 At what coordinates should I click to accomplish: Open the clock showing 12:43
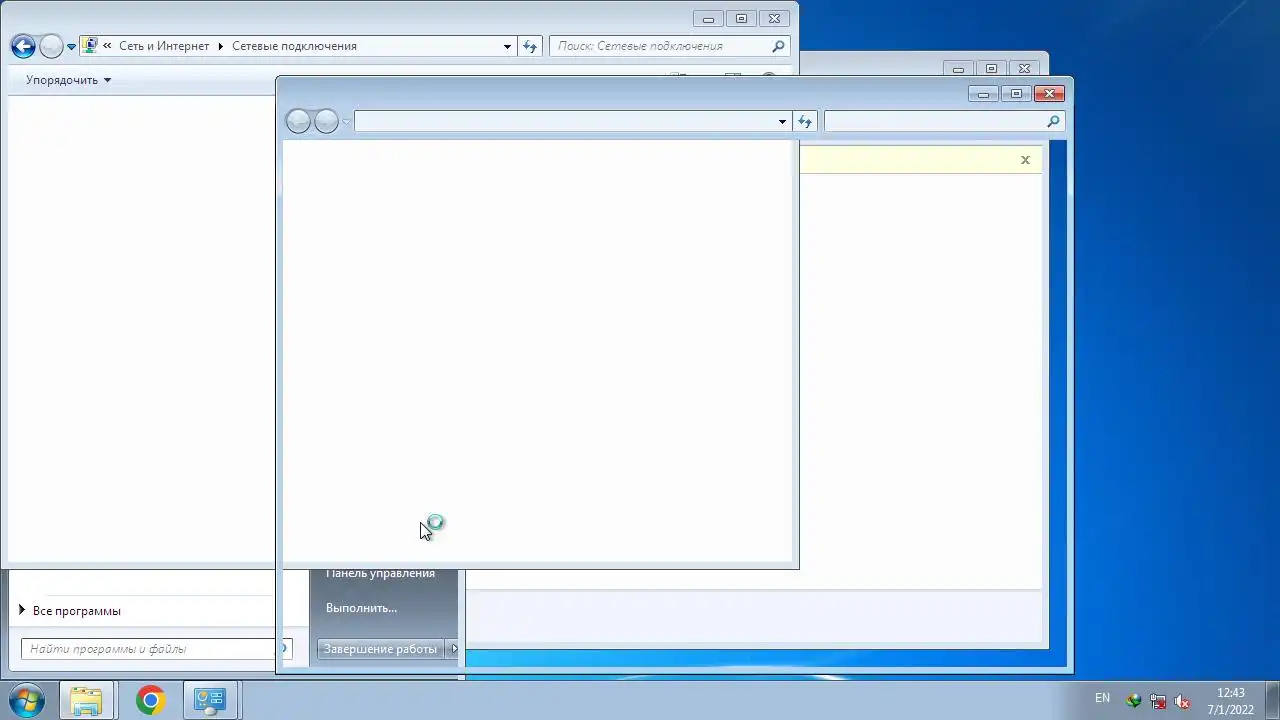(1231, 701)
